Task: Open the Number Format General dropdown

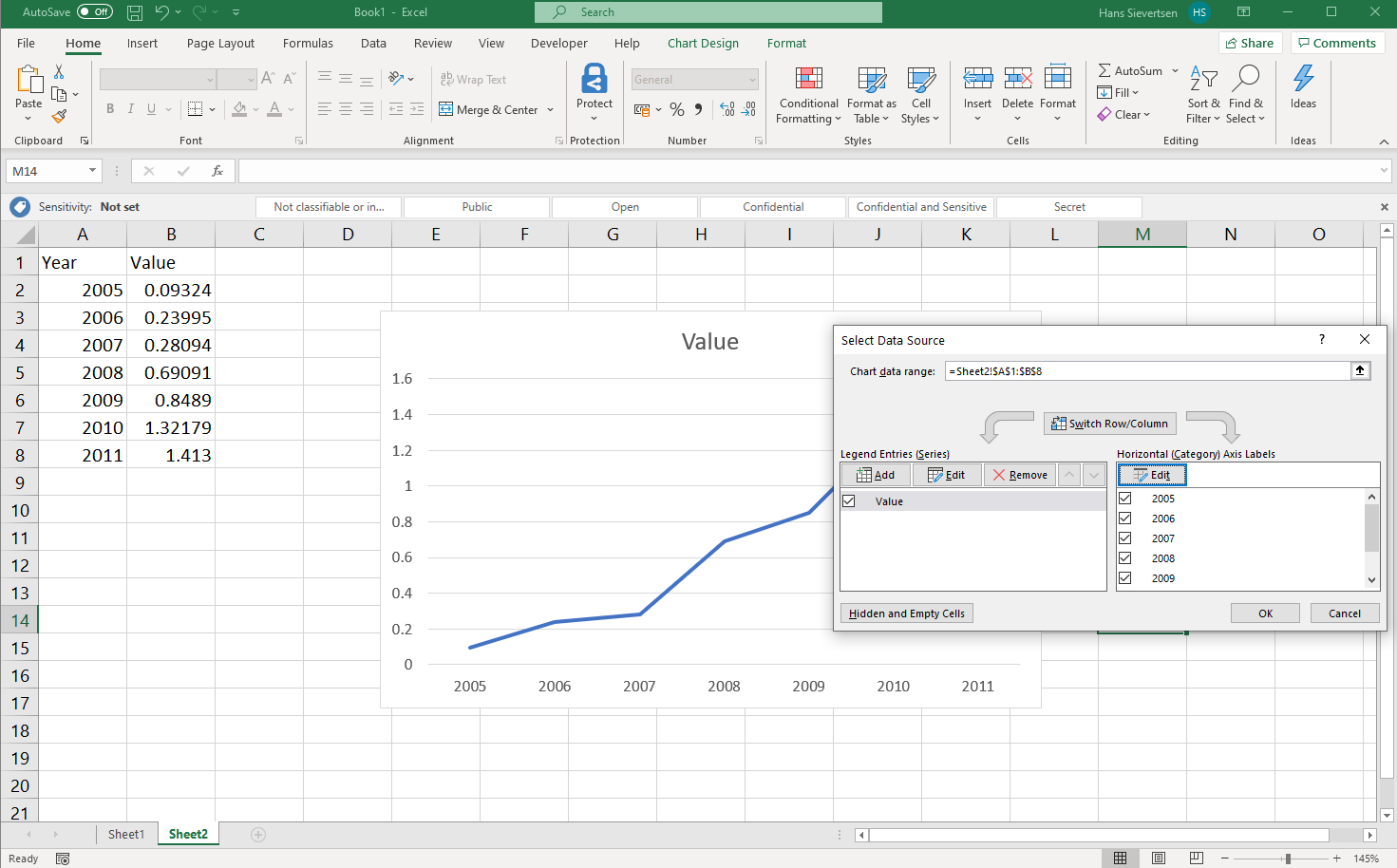Action: click(752, 80)
